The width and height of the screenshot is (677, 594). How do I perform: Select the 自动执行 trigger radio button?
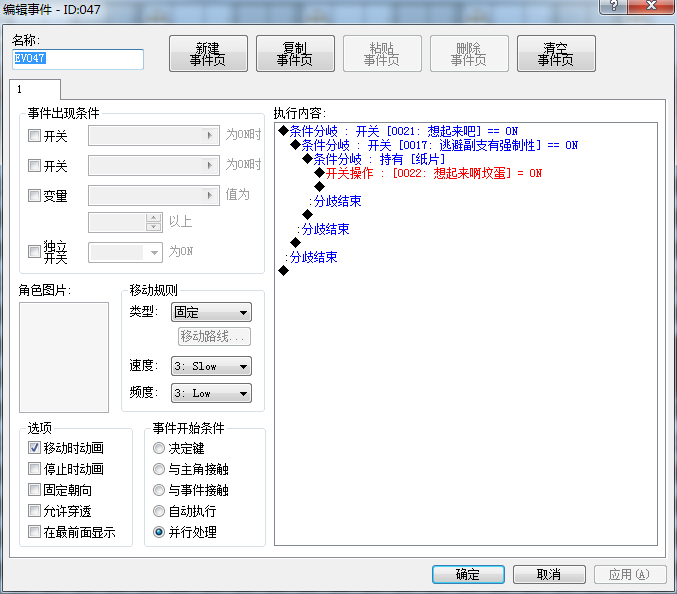(159, 511)
